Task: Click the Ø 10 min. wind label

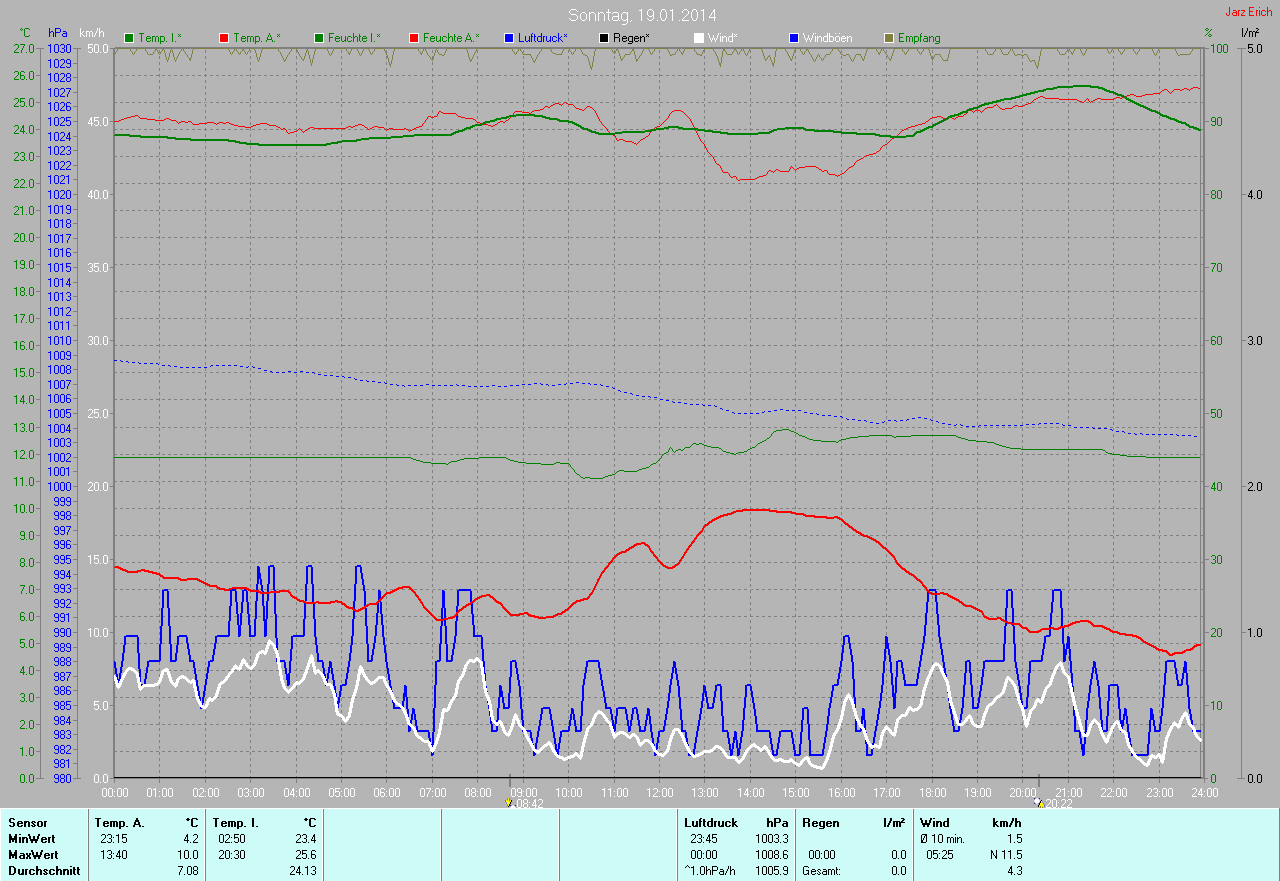Action: [942, 839]
